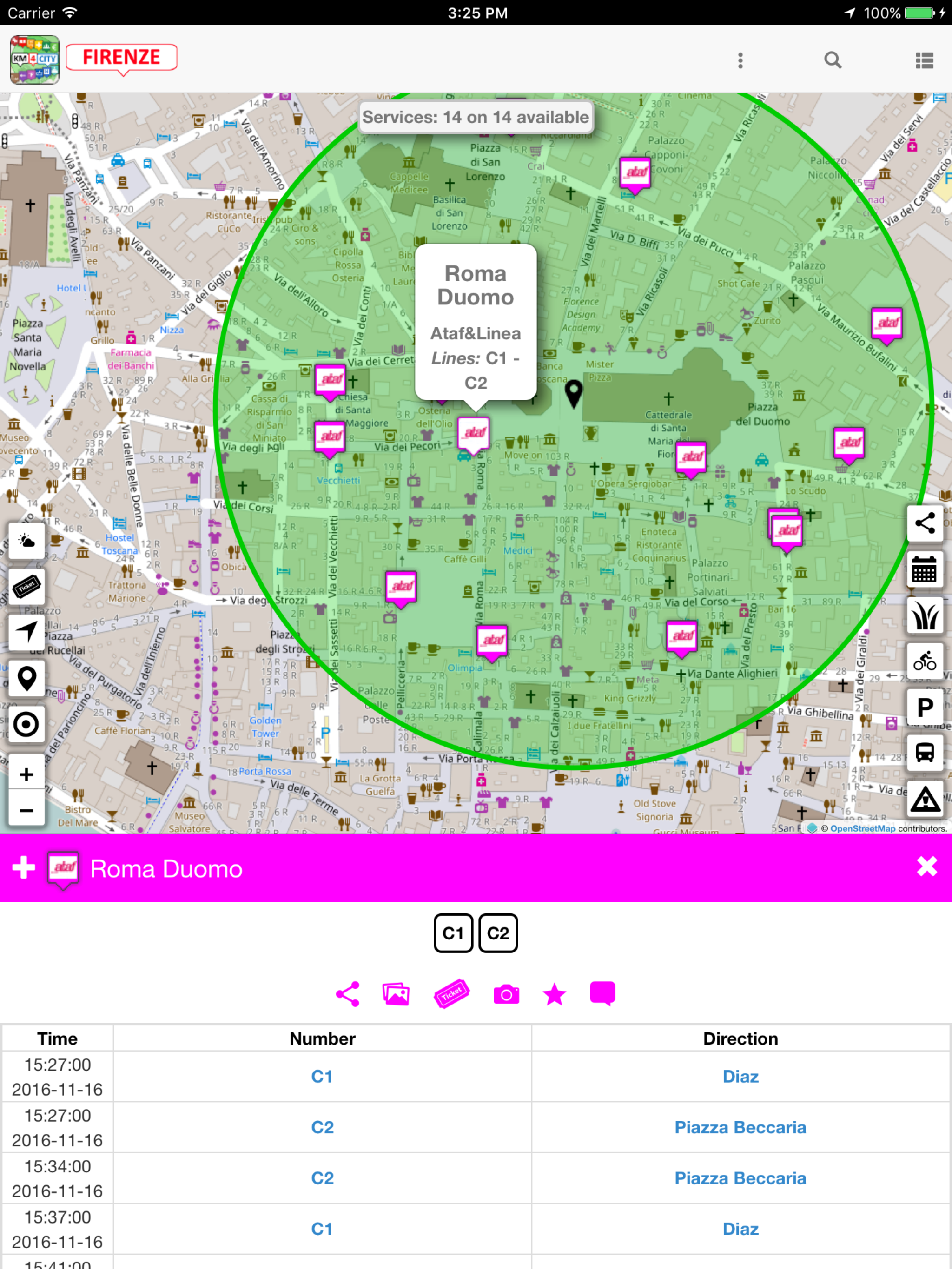
Task: Show bus stops with the bus button
Action: point(925,753)
